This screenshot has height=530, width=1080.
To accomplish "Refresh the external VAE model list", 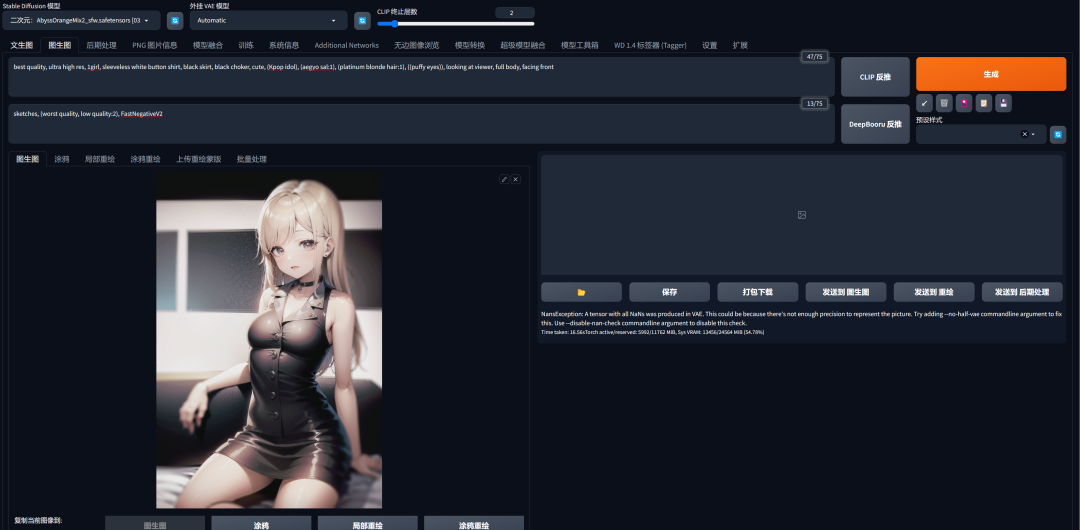I will (362, 21).
